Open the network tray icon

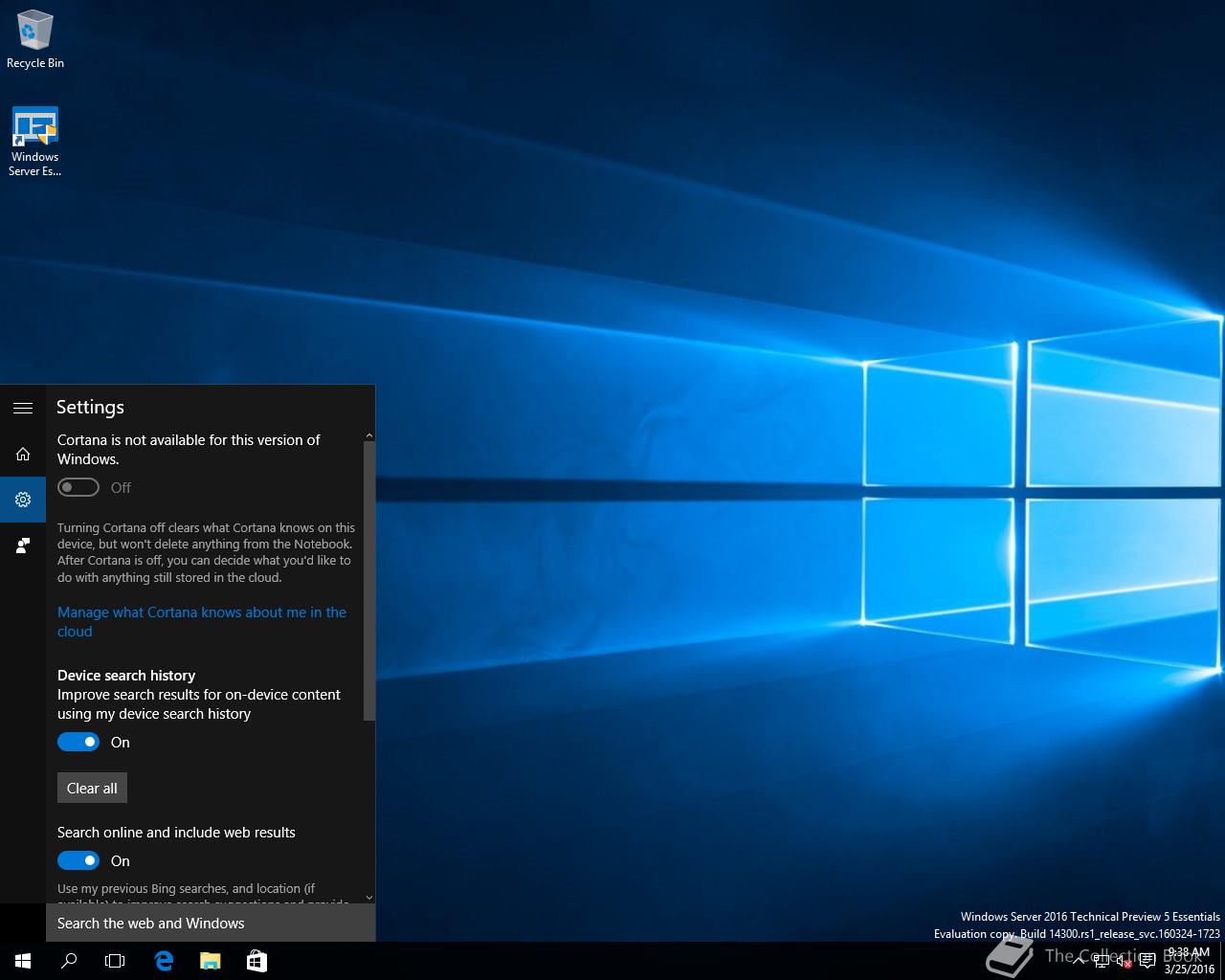click(x=1102, y=961)
